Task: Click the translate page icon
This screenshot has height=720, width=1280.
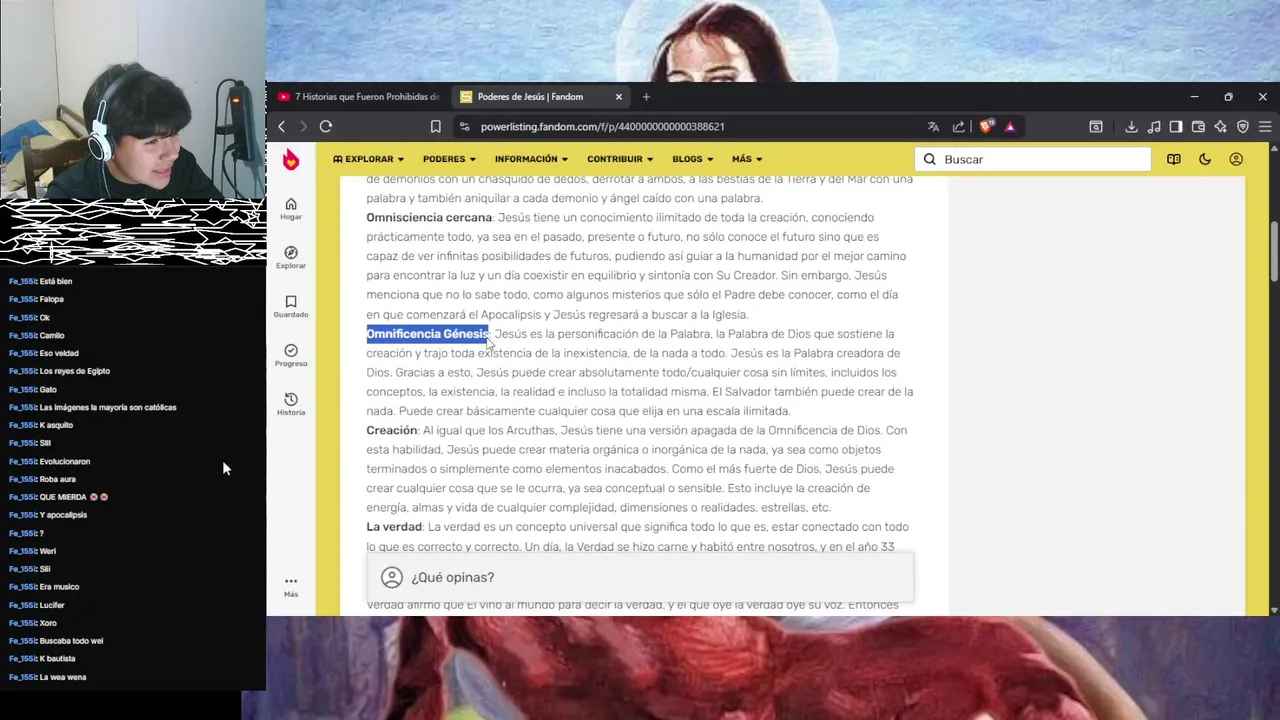Action: 933,126
